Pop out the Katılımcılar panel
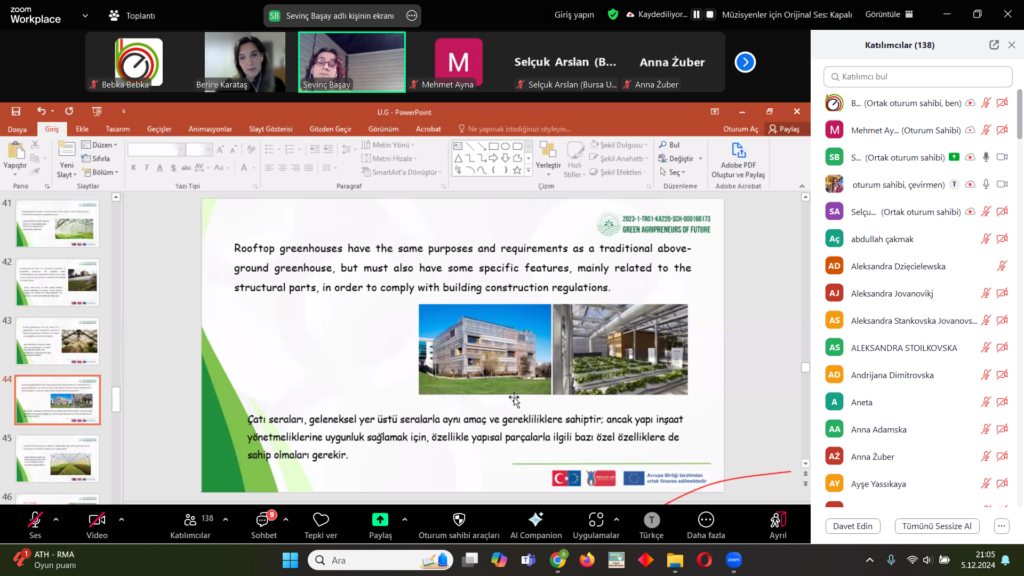Image resolution: width=1024 pixels, height=576 pixels. [x=993, y=45]
